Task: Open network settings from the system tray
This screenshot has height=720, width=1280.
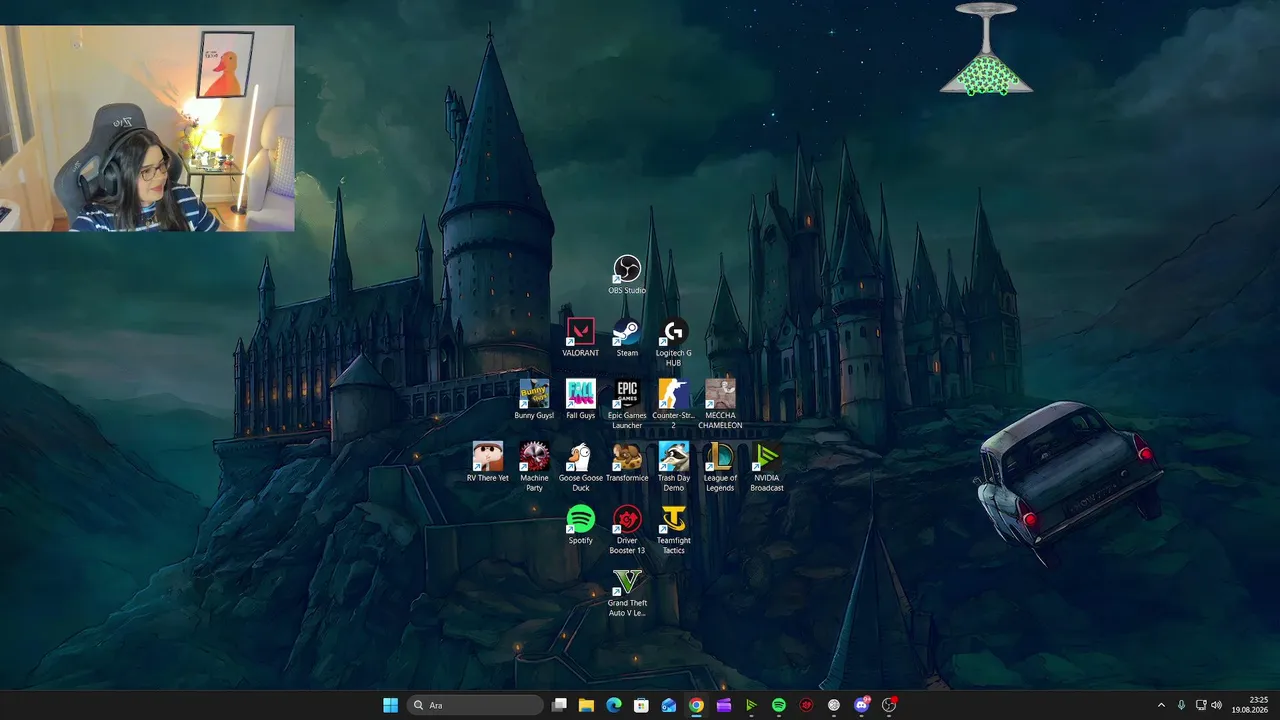Action: [1201, 705]
